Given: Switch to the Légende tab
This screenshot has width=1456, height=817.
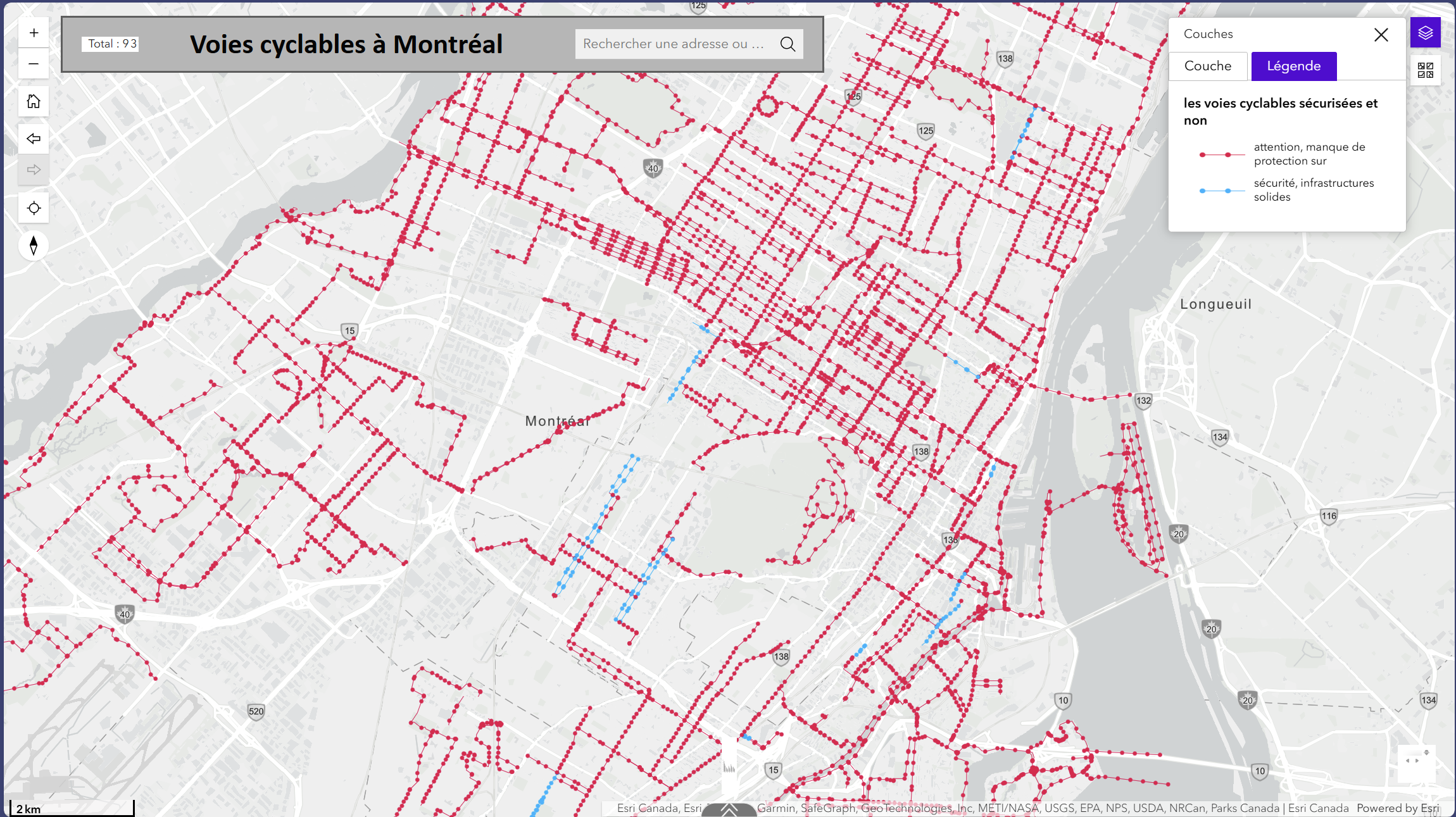Looking at the screenshot, I should tap(1293, 66).
